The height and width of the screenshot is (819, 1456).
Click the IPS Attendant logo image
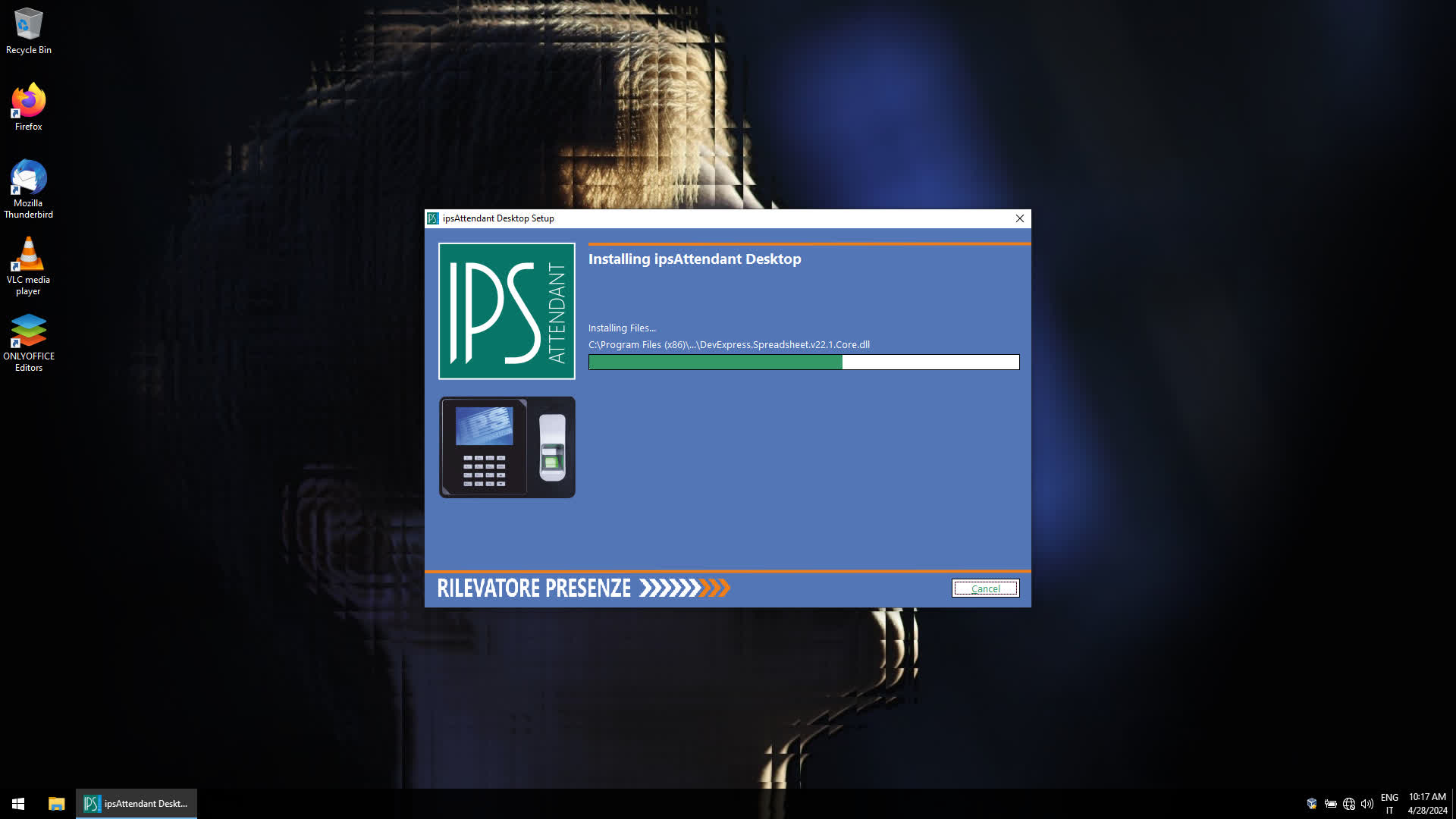507,311
